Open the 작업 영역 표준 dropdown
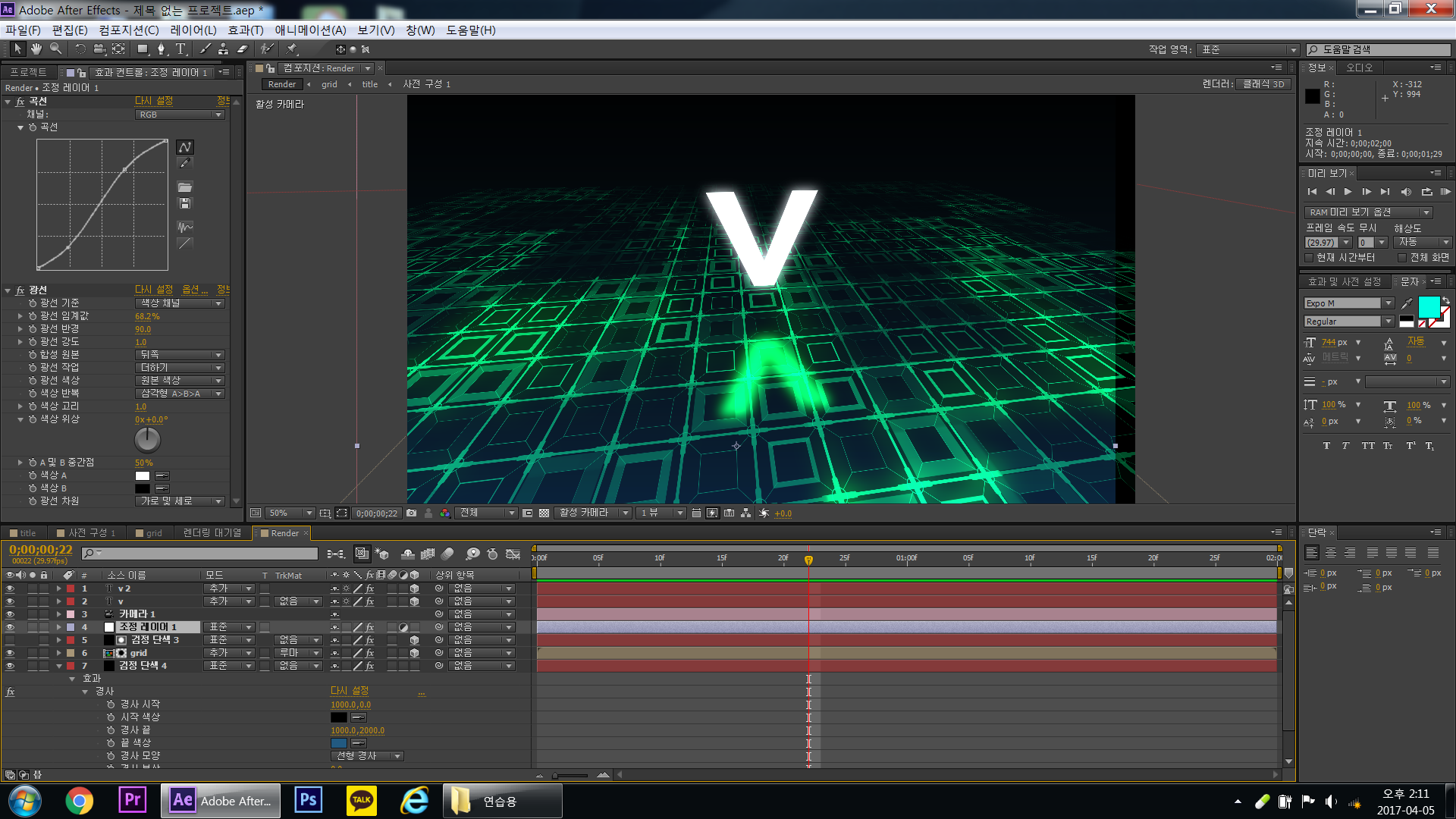Image resolution: width=1456 pixels, height=819 pixels. (1247, 50)
